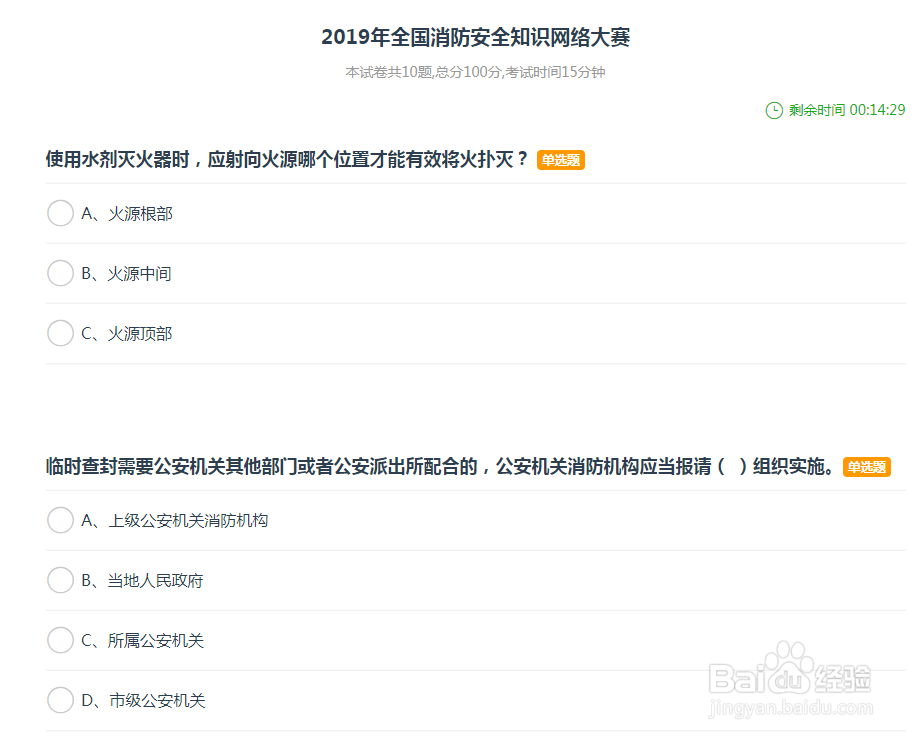
Task: Click the 单选题 badge on the second question
Action: click(866, 466)
